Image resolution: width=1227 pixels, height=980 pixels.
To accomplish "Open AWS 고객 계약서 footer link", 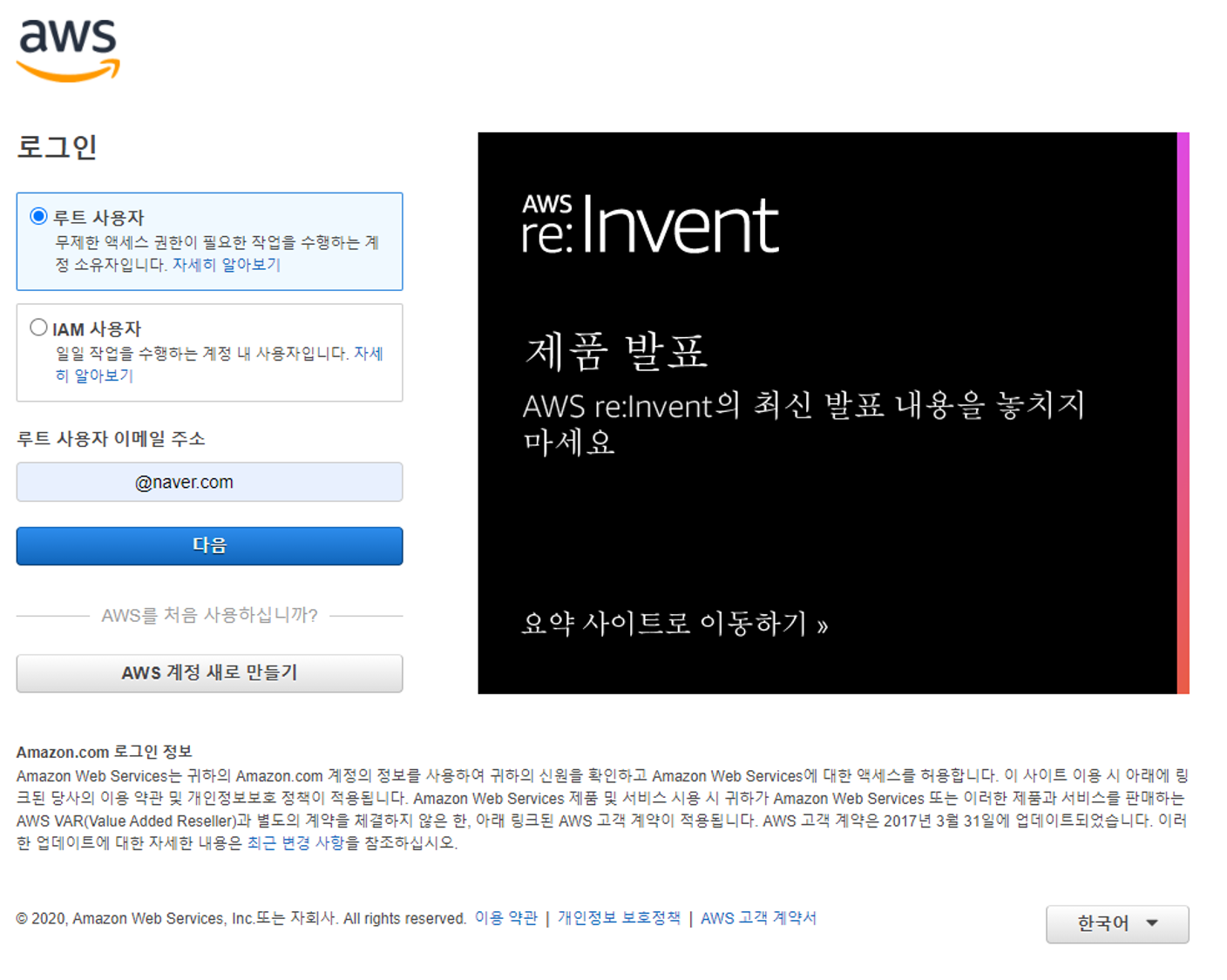I will 758,918.
